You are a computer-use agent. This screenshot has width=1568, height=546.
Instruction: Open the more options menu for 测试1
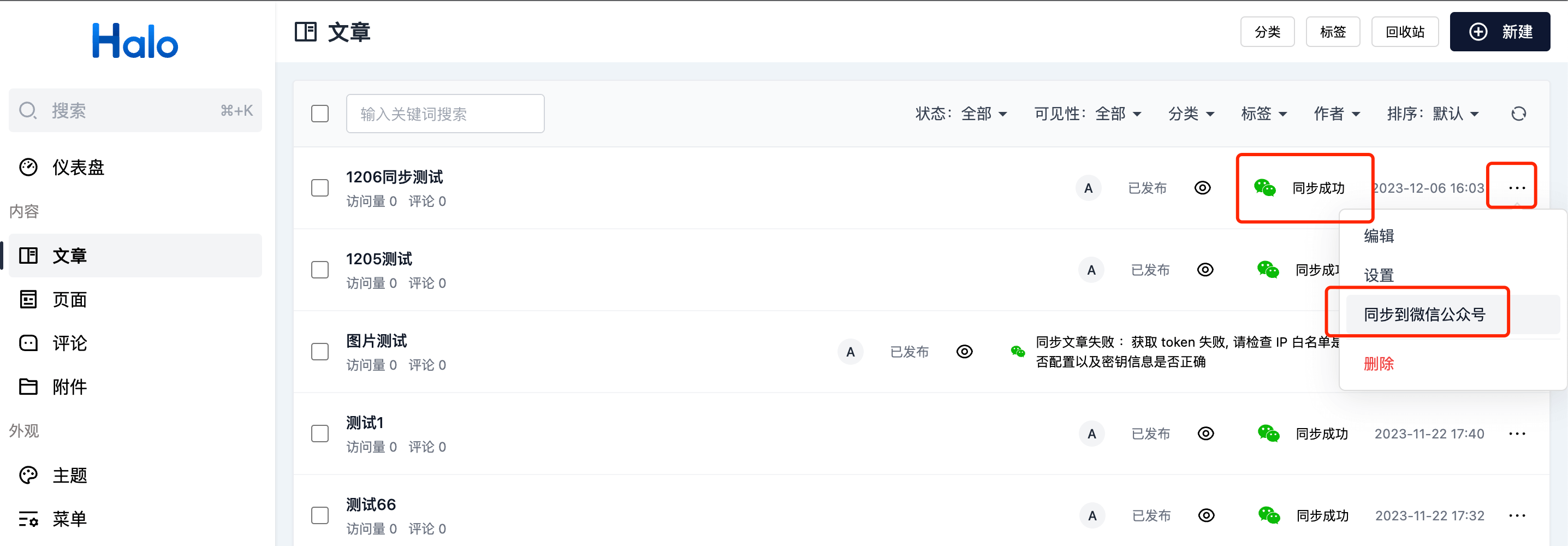tap(1517, 434)
